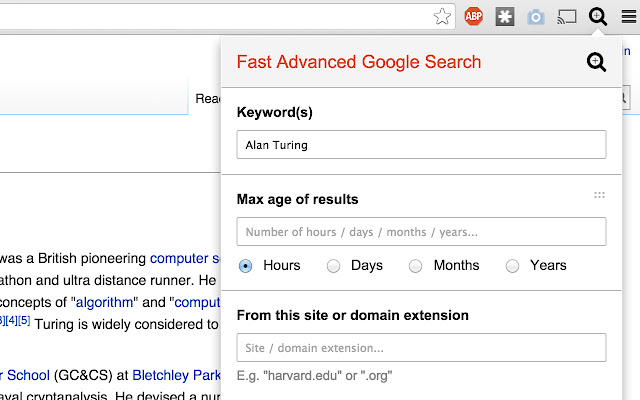Click the drag handle dots beside Max age
This screenshot has height=400, width=640.
599,195
